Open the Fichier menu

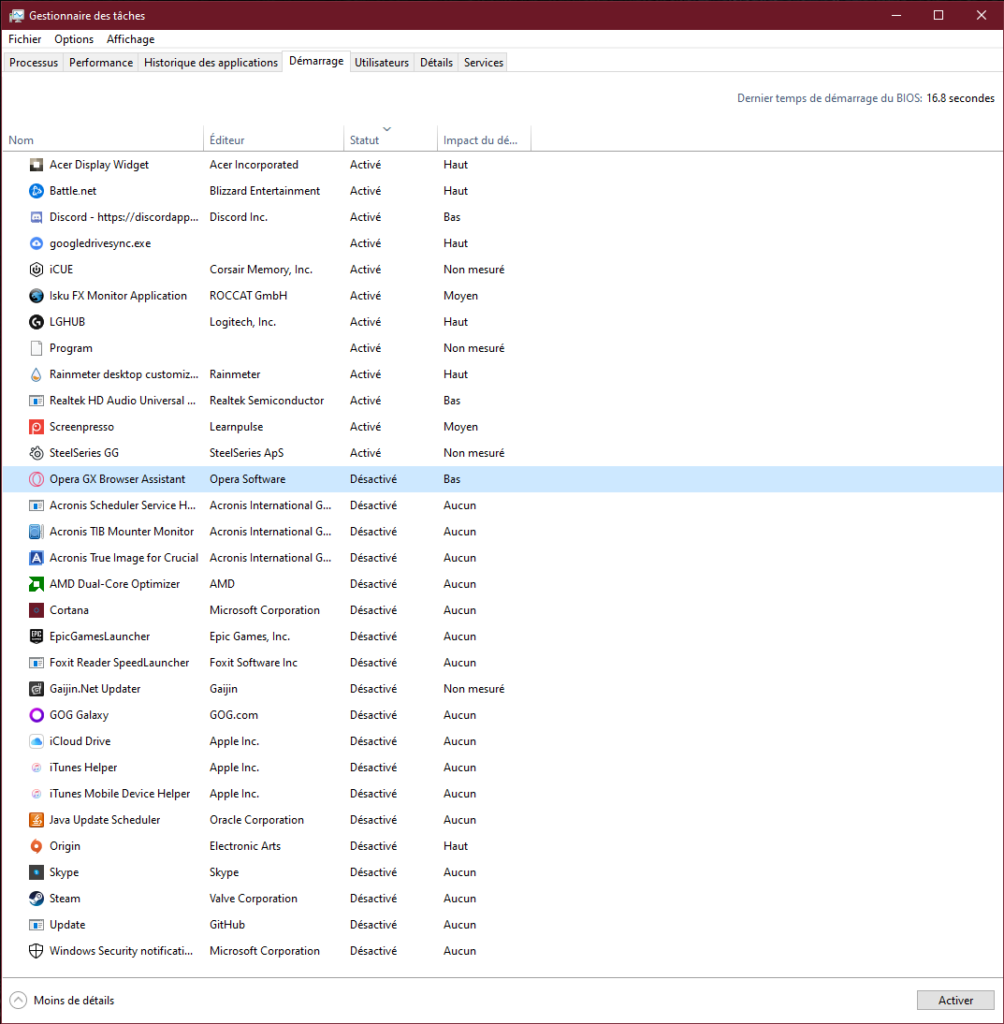pyautogui.click(x=25, y=39)
